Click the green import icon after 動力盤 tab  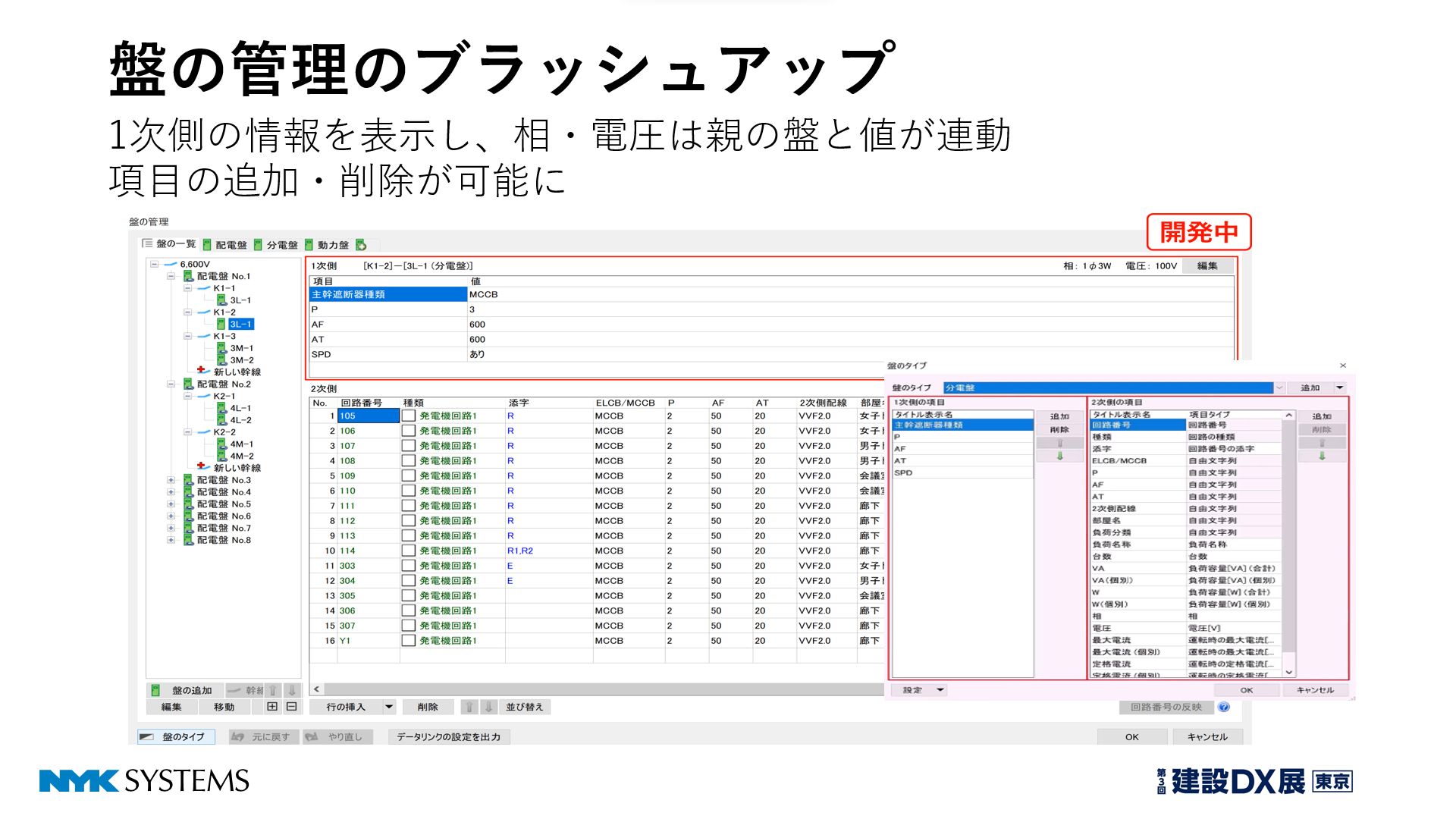(x=362, y=245)
